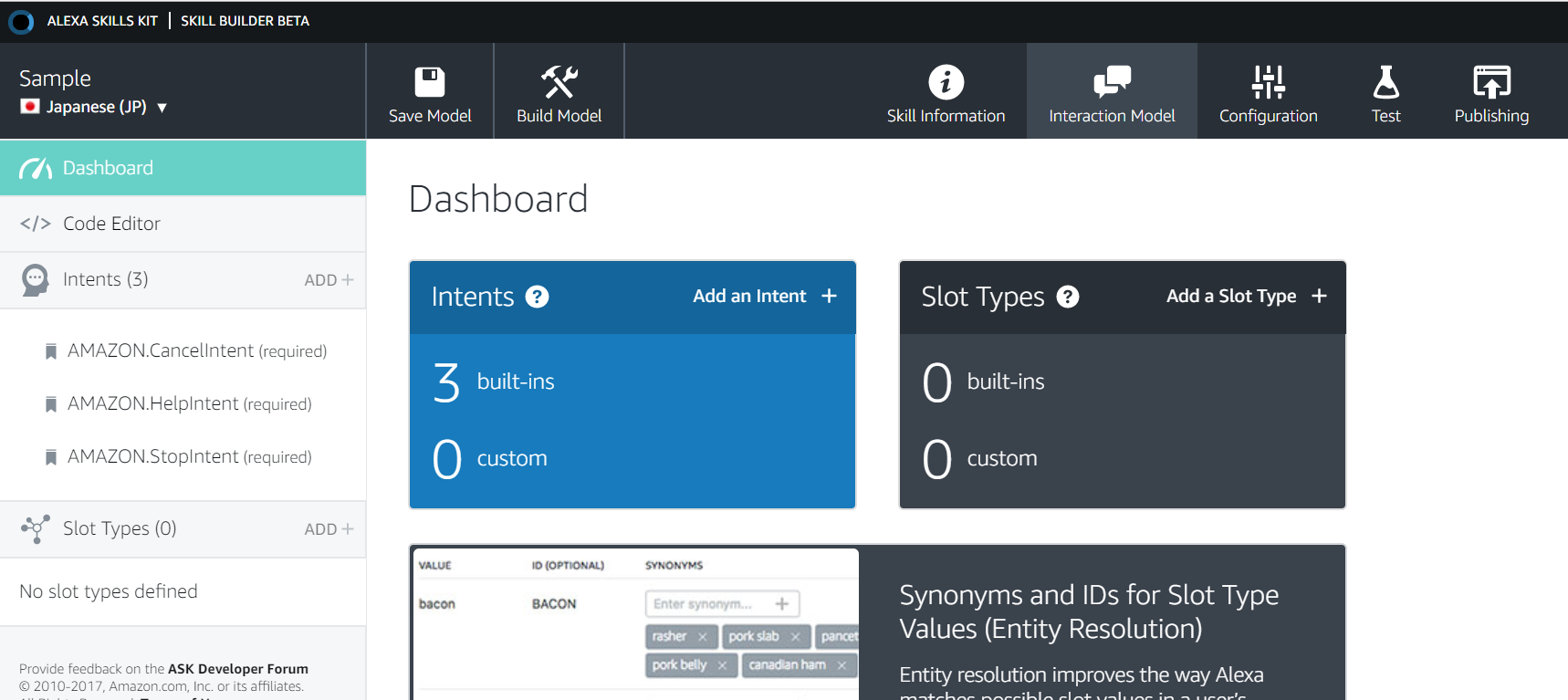
Task: Click ADD next to Intents (3)
Action: click(329, 280)
